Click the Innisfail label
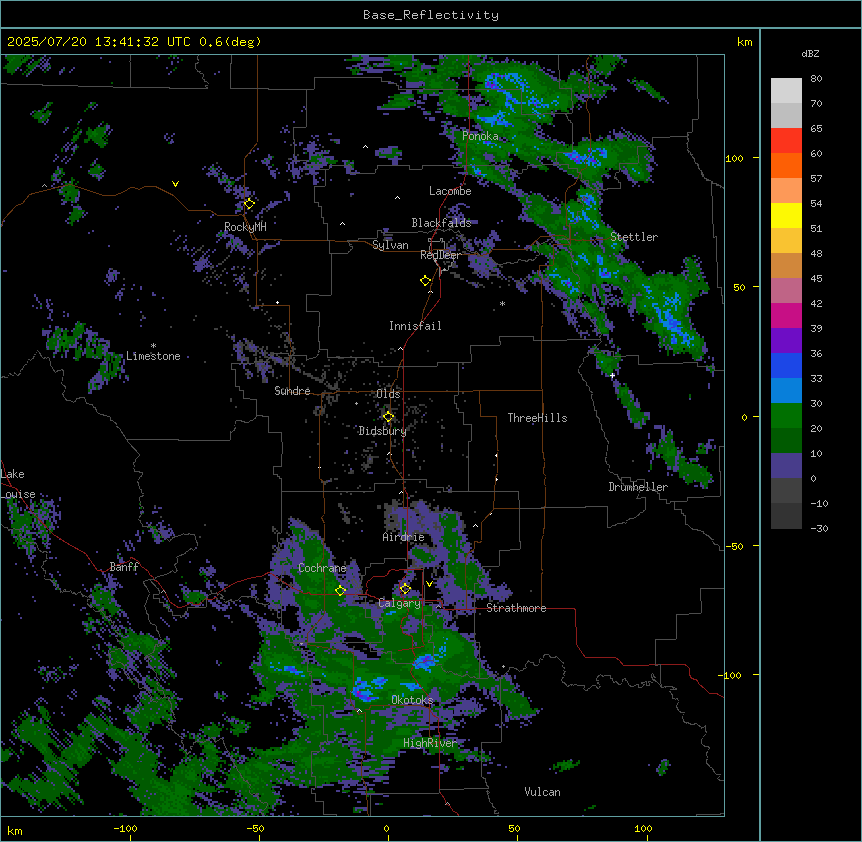Screen dimensions: 862x842 click(415, 326)
